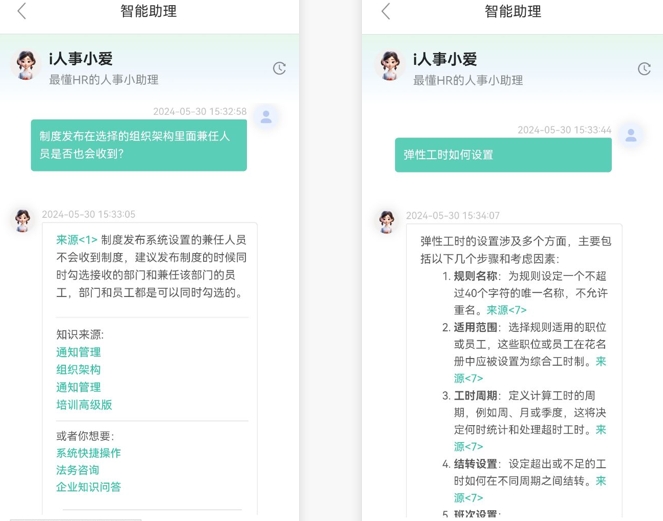This screenshot has width=663, height=521.
Task: Open the first 通知管理 knowledge source
Action: [x=78, y=352]
